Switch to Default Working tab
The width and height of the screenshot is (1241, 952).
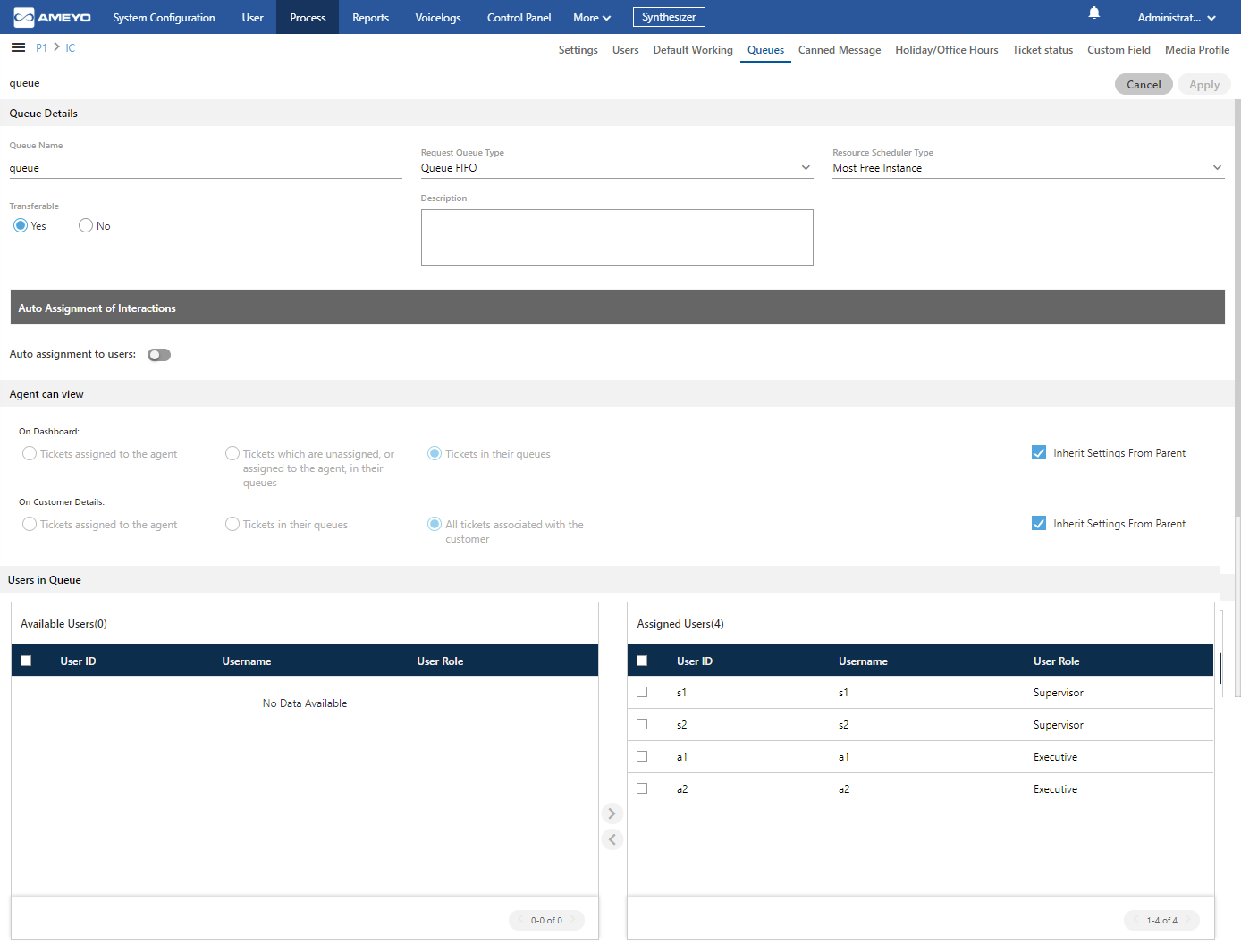point(693,50)
